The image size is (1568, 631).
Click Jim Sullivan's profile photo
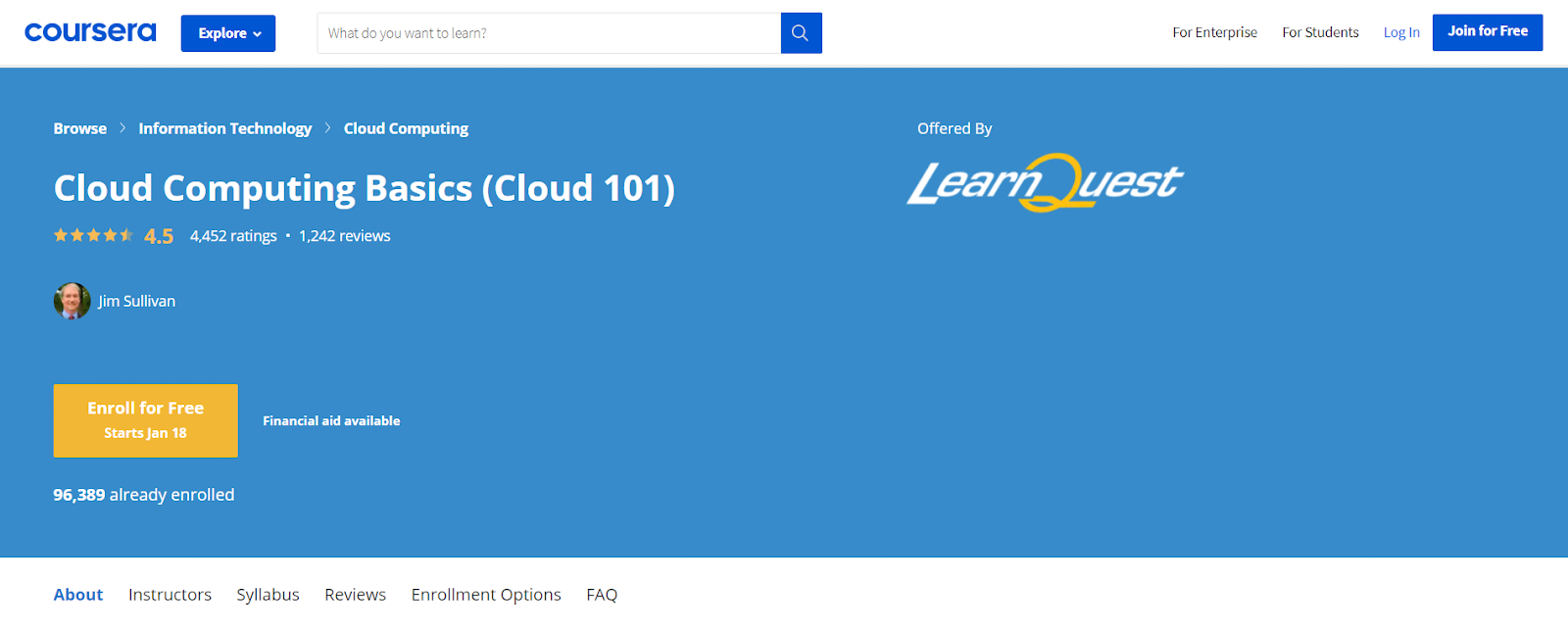point(72,301)
